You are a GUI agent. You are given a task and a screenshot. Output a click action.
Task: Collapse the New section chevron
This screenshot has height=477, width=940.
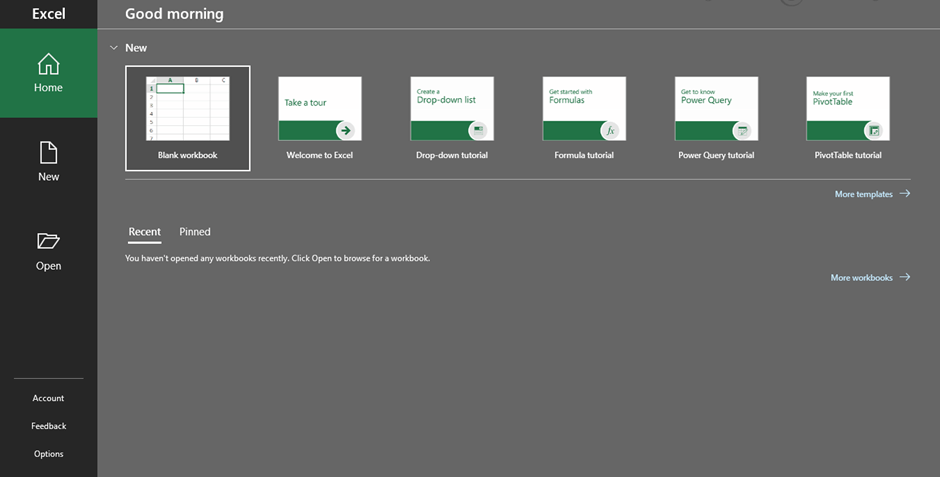click(114, 48)
